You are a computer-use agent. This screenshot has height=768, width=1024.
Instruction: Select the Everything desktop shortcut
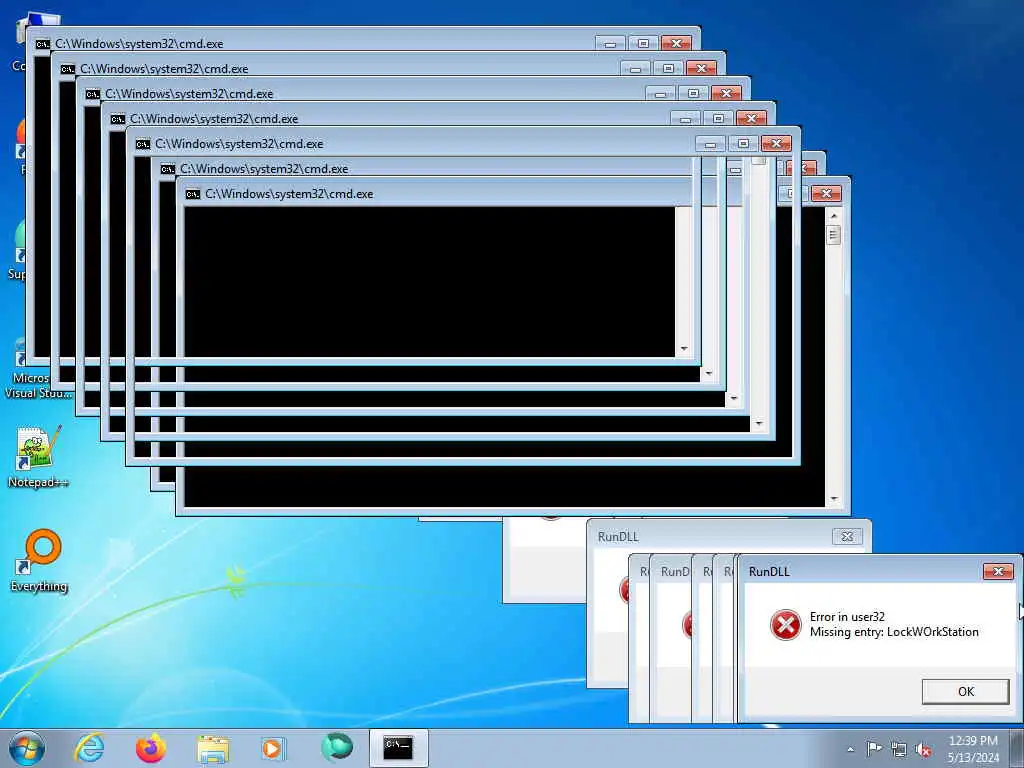[39, 562]
